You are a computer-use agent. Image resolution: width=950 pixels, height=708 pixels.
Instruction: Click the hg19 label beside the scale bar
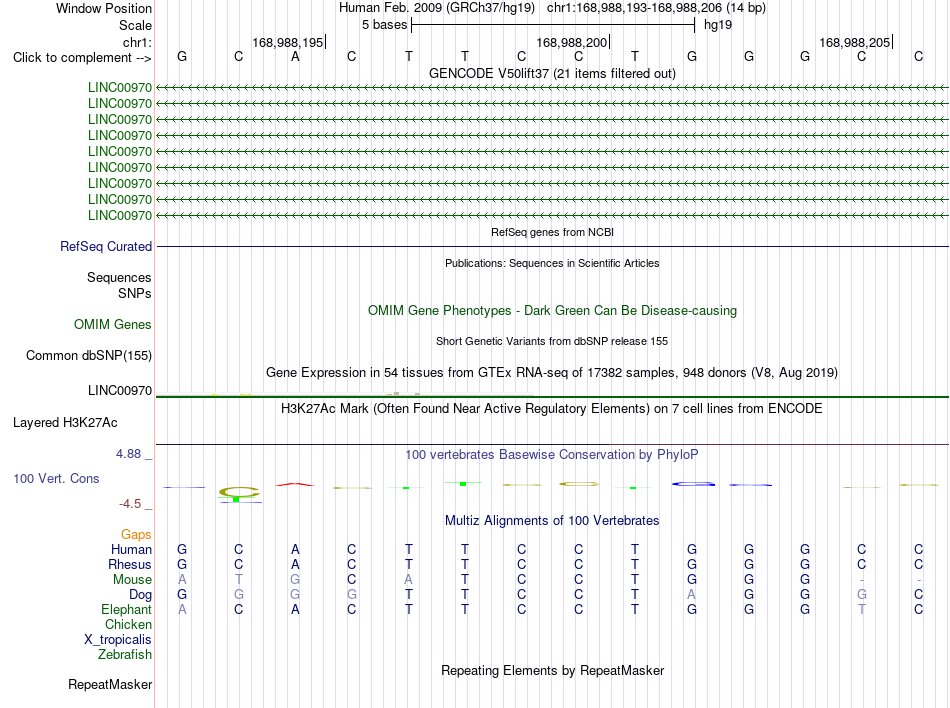pyautogui.click(x=717, y=25)
